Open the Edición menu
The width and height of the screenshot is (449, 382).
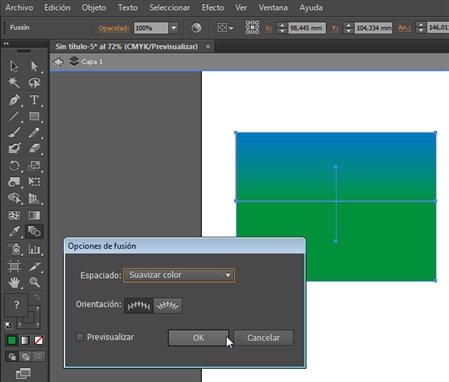point(57,7)
